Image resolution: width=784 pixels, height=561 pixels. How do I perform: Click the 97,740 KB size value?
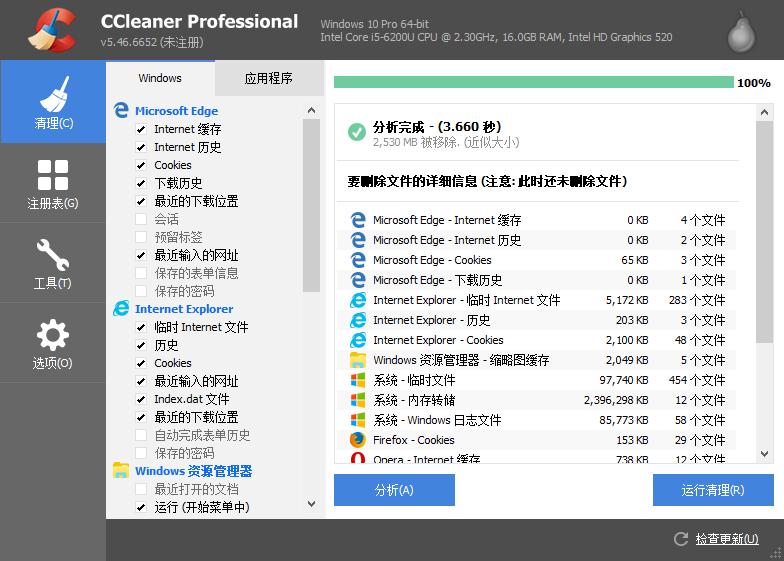(x=624, y=380)
